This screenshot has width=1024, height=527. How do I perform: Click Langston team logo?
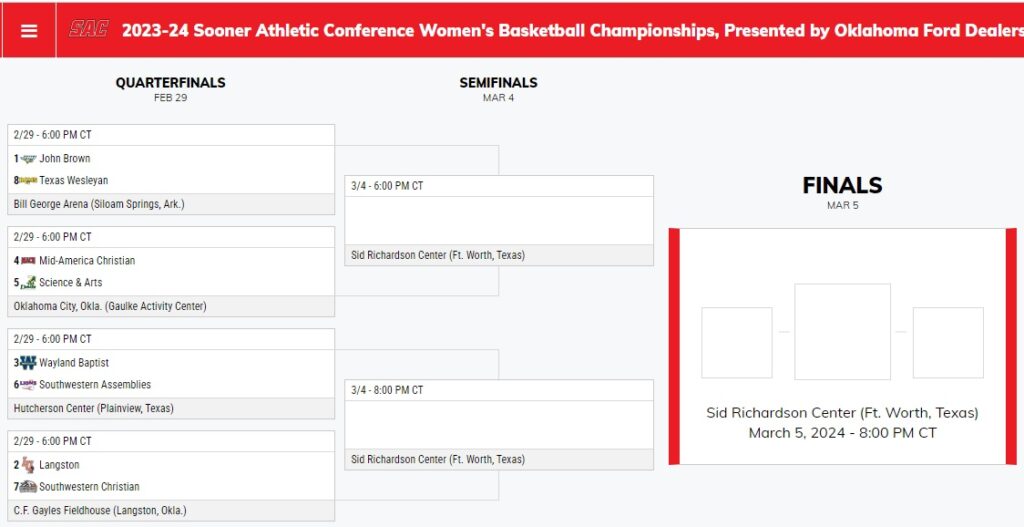28,465
